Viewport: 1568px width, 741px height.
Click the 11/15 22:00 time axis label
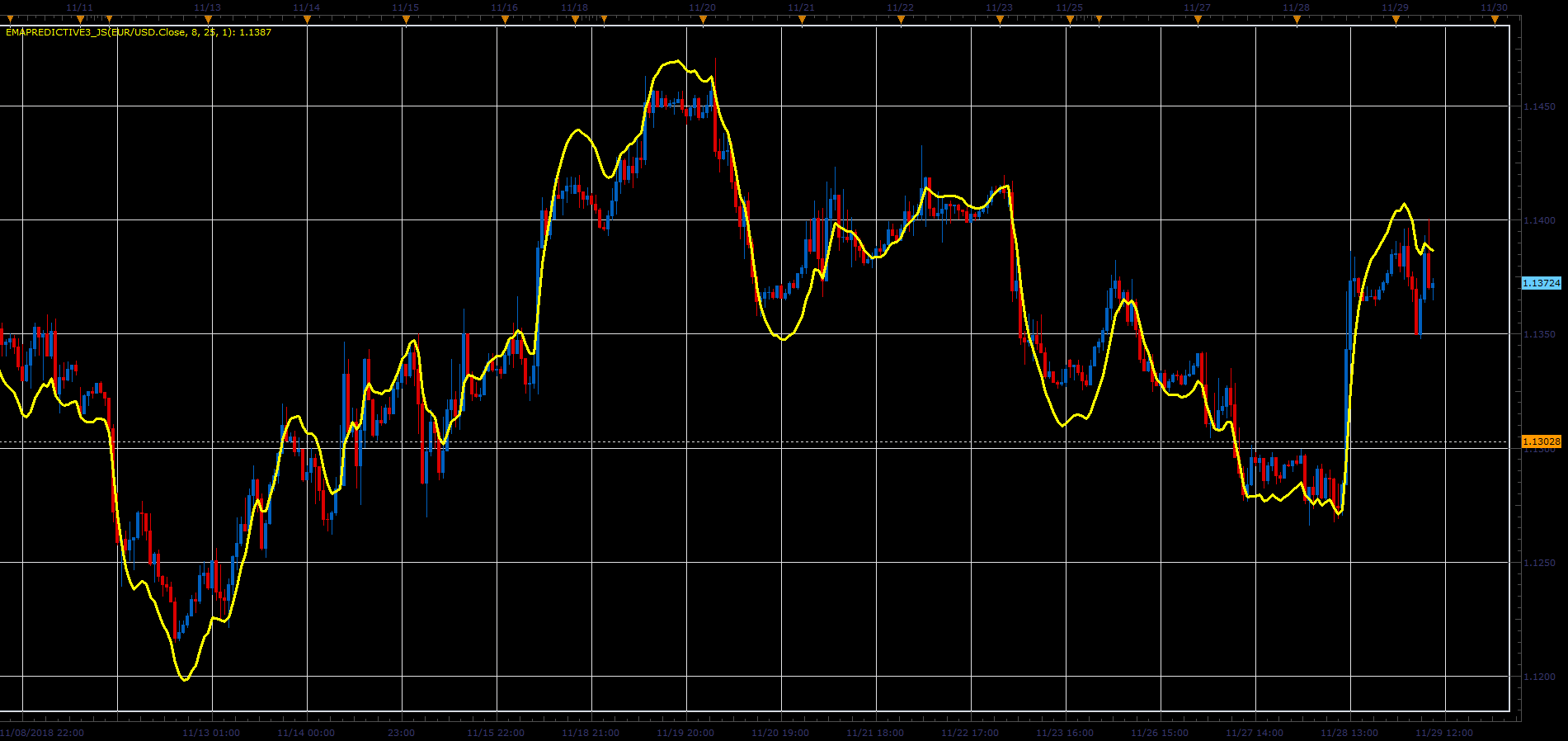[x=496, y=733]
